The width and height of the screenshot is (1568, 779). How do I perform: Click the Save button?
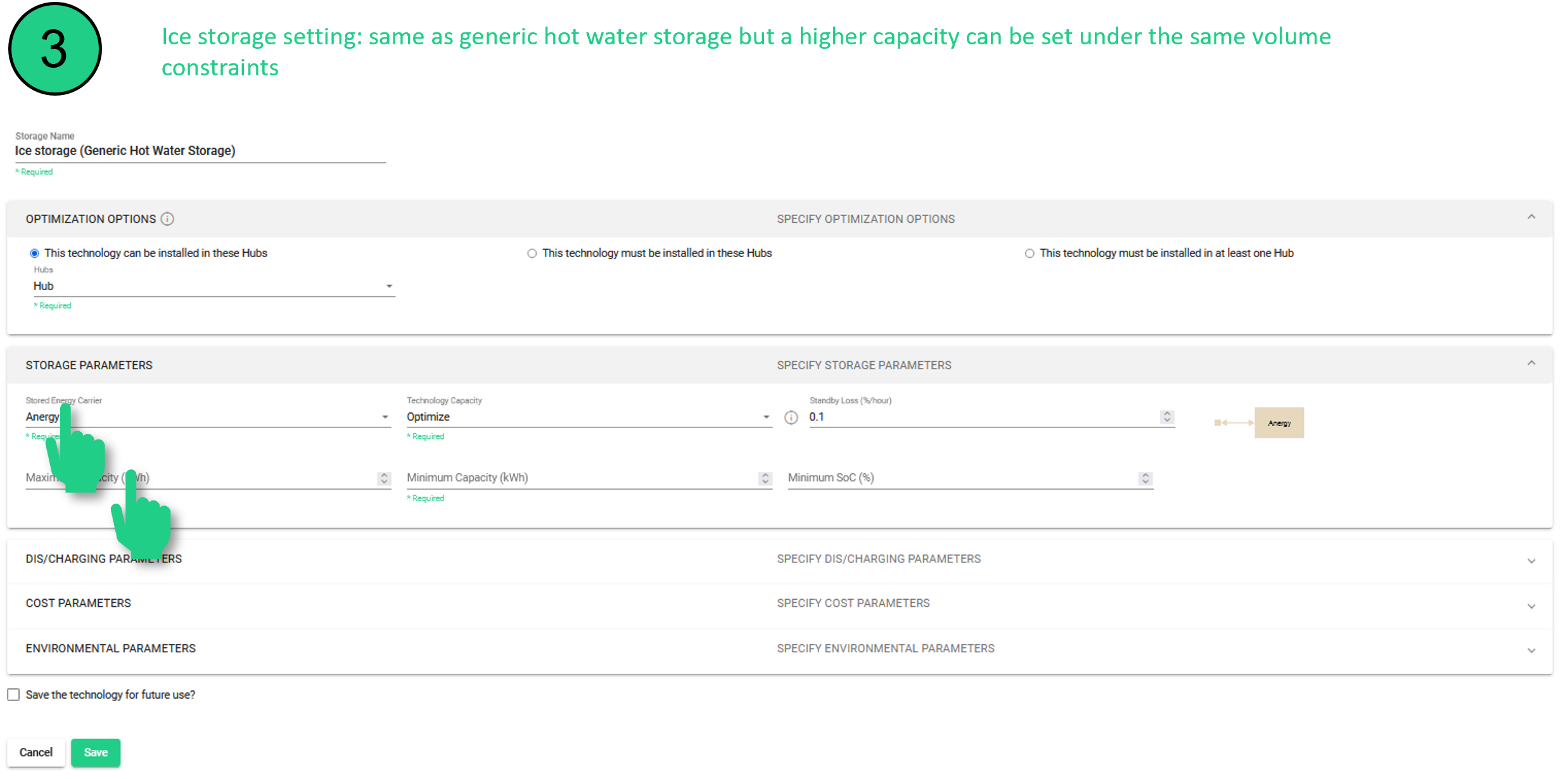pyautogui.click(x=96, y=752)
